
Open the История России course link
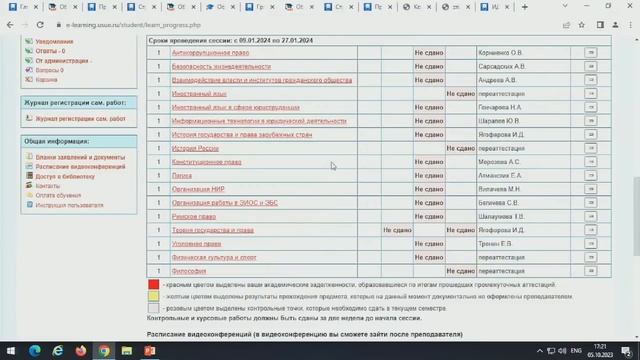click(195, 149)
